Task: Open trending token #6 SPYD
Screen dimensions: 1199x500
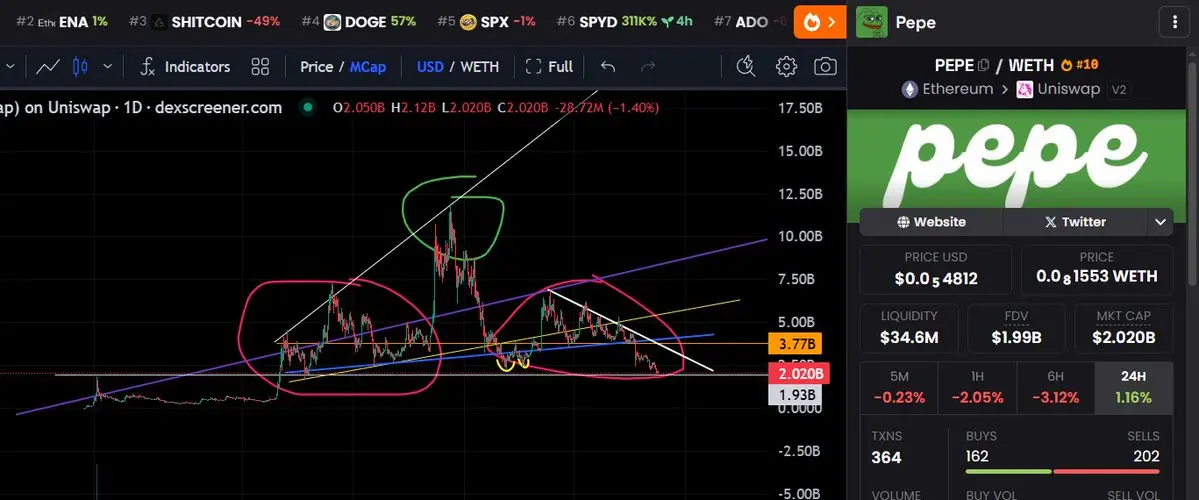Action: [x=625, y=21]
